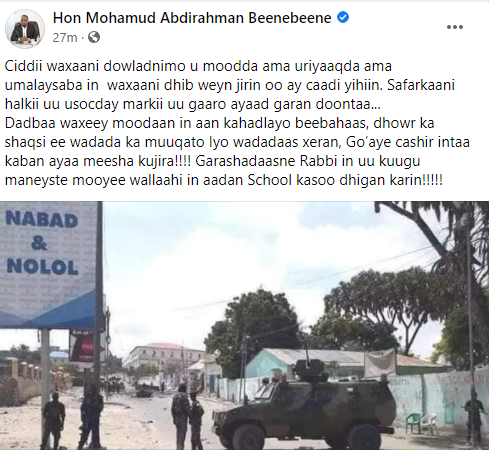This screenshot has width=489, height=451.
Task: Open the attached street photo
Action: pos(244,326)
